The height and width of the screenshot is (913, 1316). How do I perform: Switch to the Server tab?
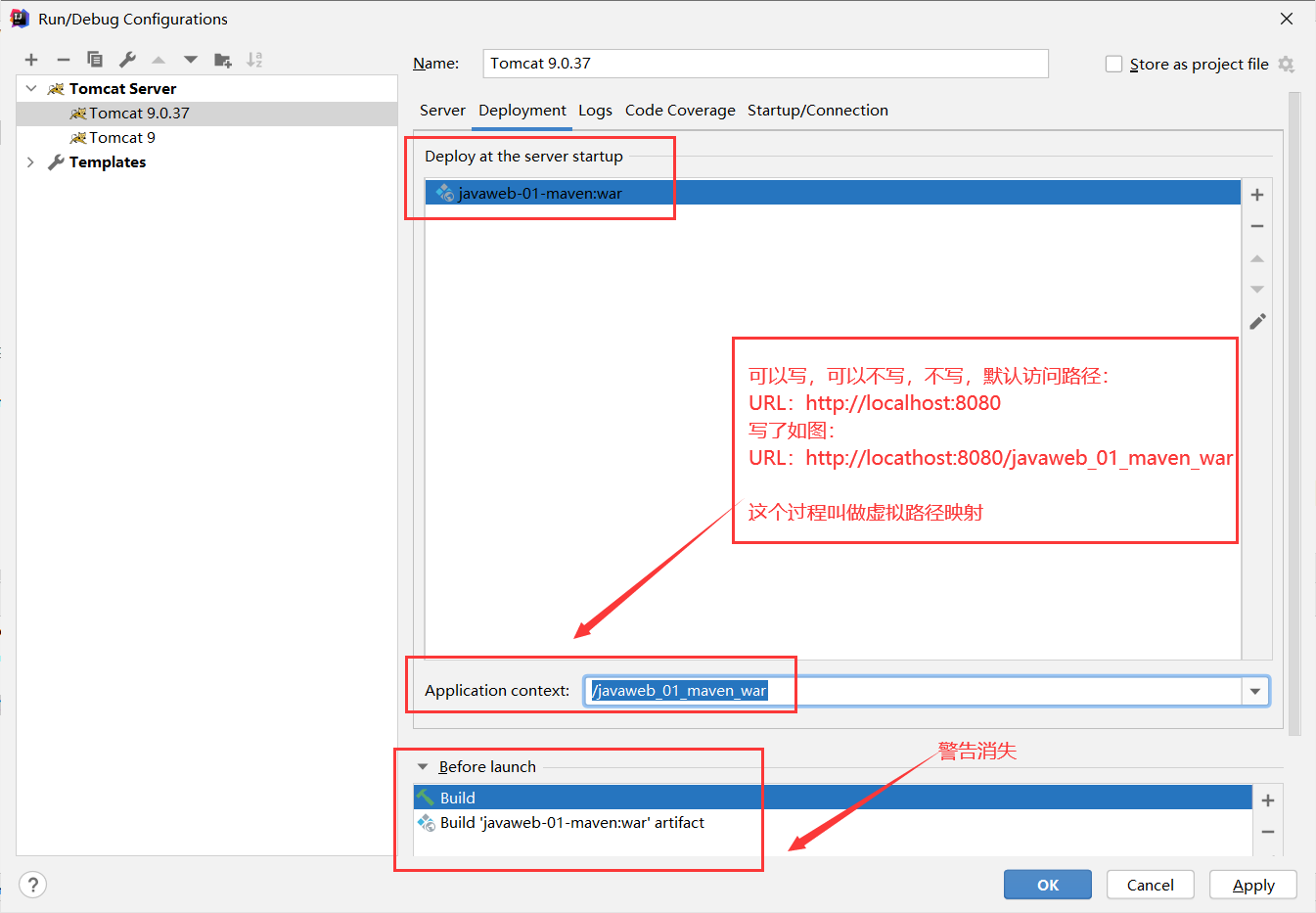coord(442,111)
